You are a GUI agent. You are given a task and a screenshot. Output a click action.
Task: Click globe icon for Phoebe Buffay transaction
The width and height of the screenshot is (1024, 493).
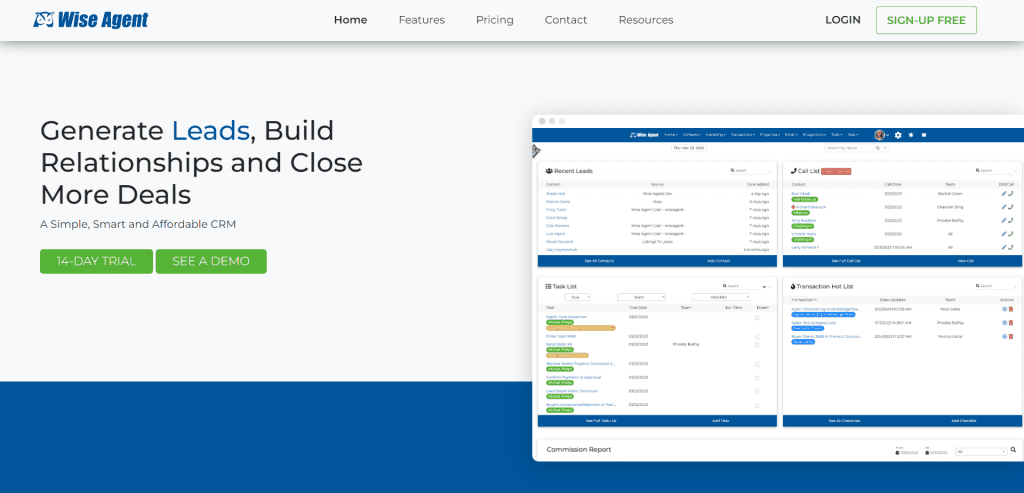click(1004, 323)
